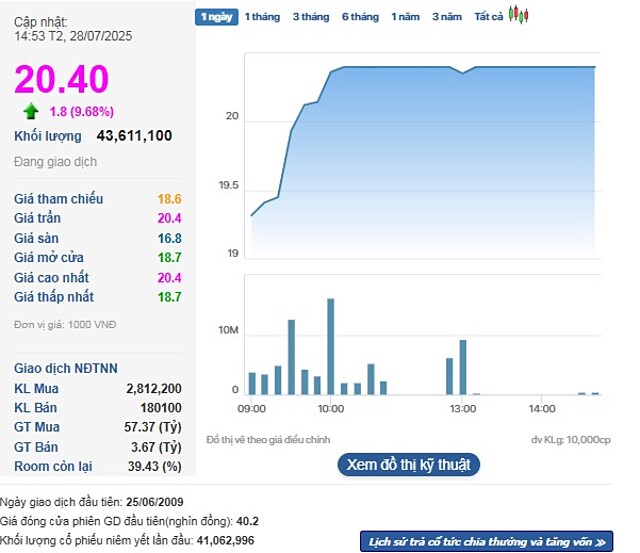Click the large 20.40 price value
Viewport: 640px width, 553px height.
pyautogui.click(x=61, y=79)
